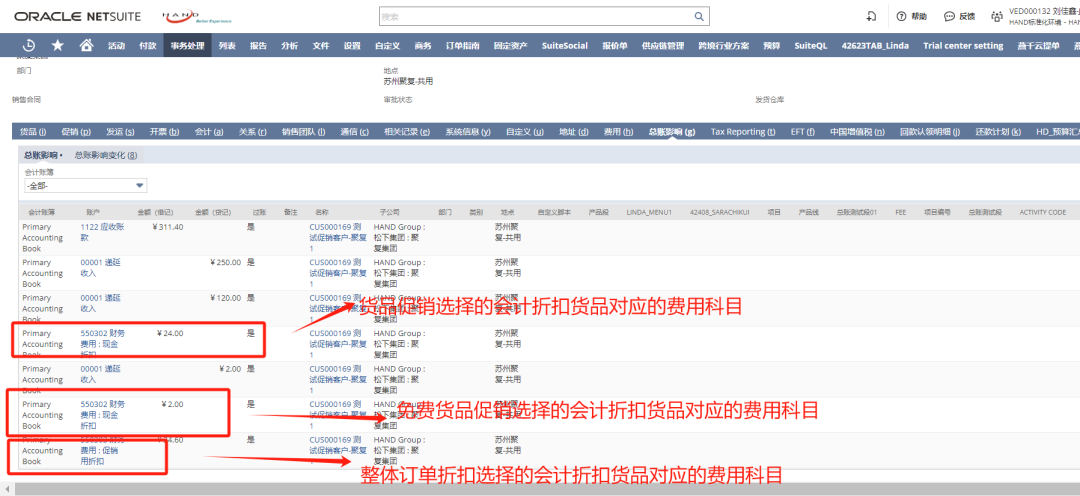Open the 报价单 menu
Viewport: 1080px width, 496px height.
pos(614,45)
